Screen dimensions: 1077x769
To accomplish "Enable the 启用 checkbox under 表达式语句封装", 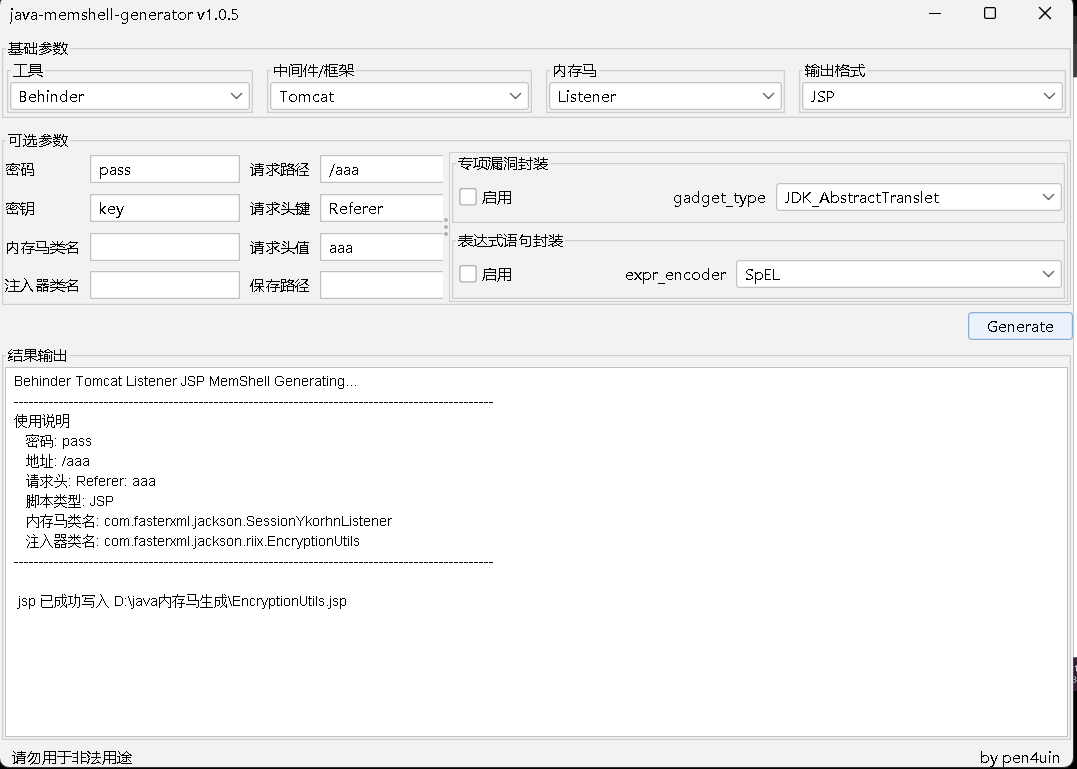I will [x=466, y=275].
